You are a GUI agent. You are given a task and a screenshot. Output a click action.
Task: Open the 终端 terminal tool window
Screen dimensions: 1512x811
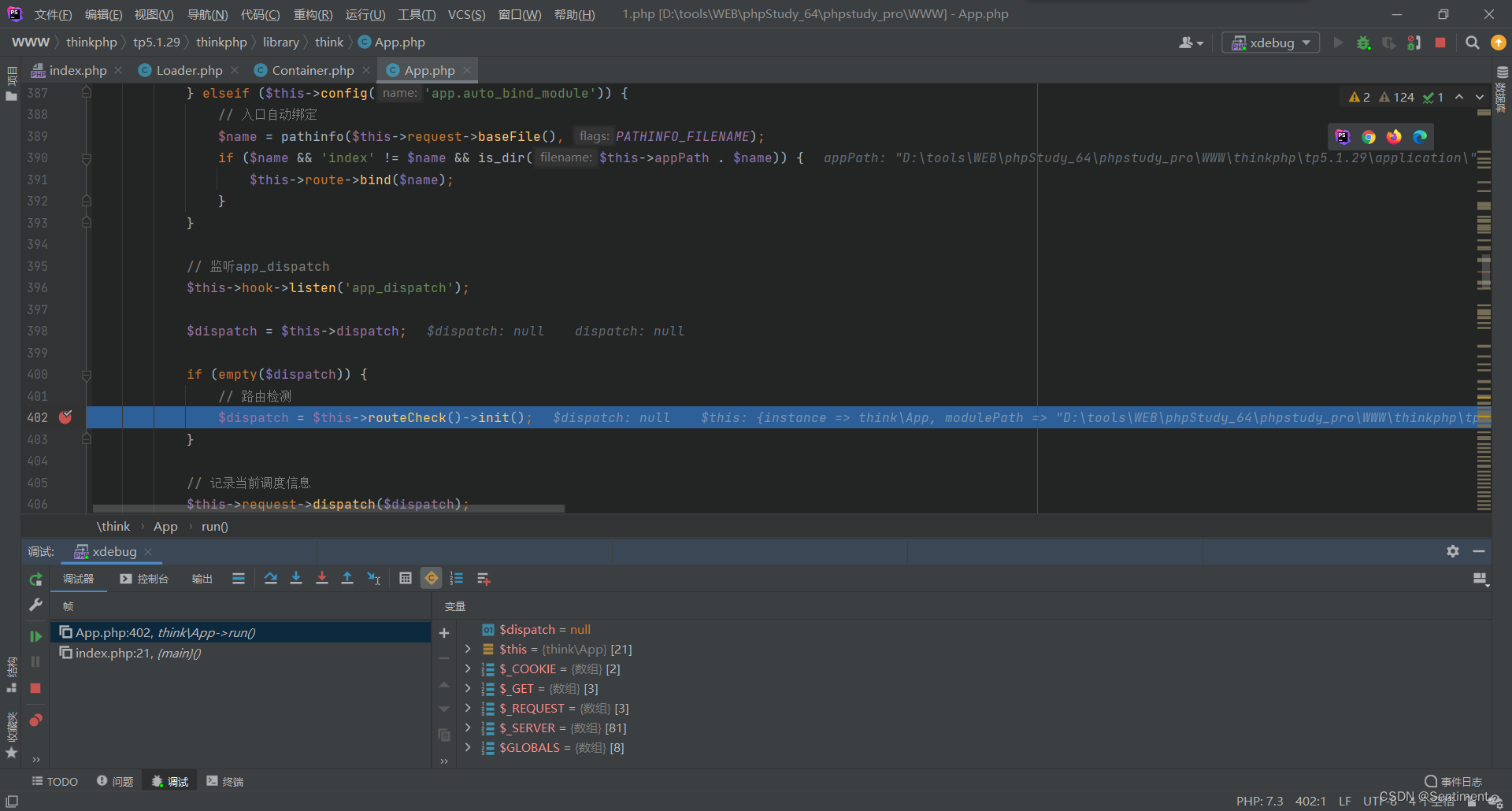(225, 781)
